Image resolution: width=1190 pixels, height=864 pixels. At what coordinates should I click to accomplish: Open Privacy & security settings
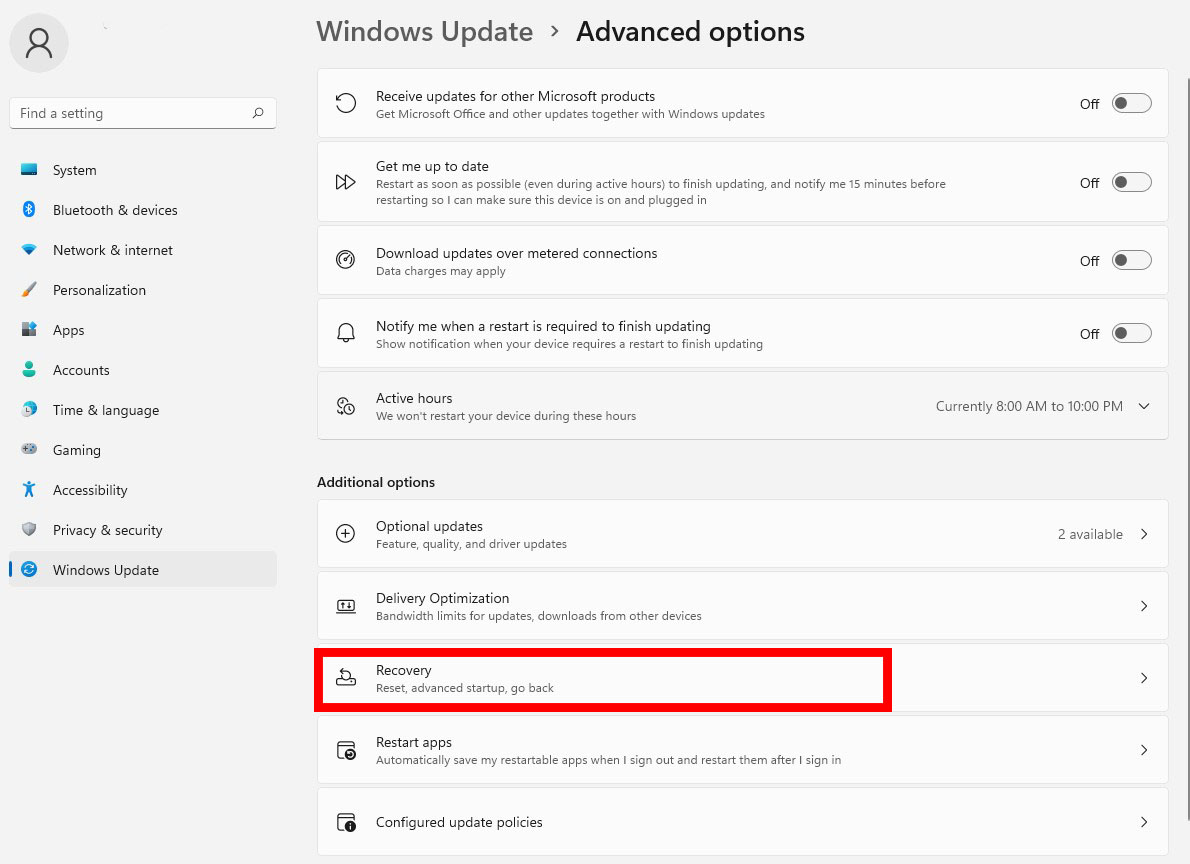click(x=143, y=530)
